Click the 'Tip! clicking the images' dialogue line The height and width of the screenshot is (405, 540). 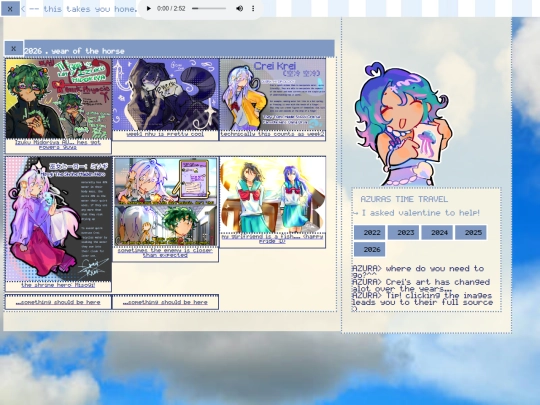[422, 301]
